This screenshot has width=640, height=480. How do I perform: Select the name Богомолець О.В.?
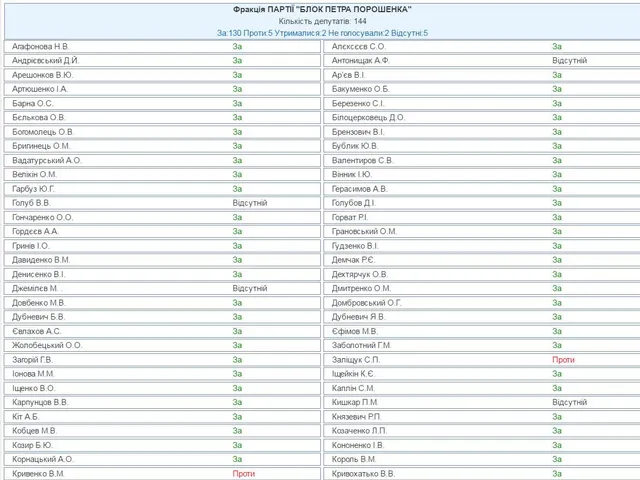[x=43, y=131]
